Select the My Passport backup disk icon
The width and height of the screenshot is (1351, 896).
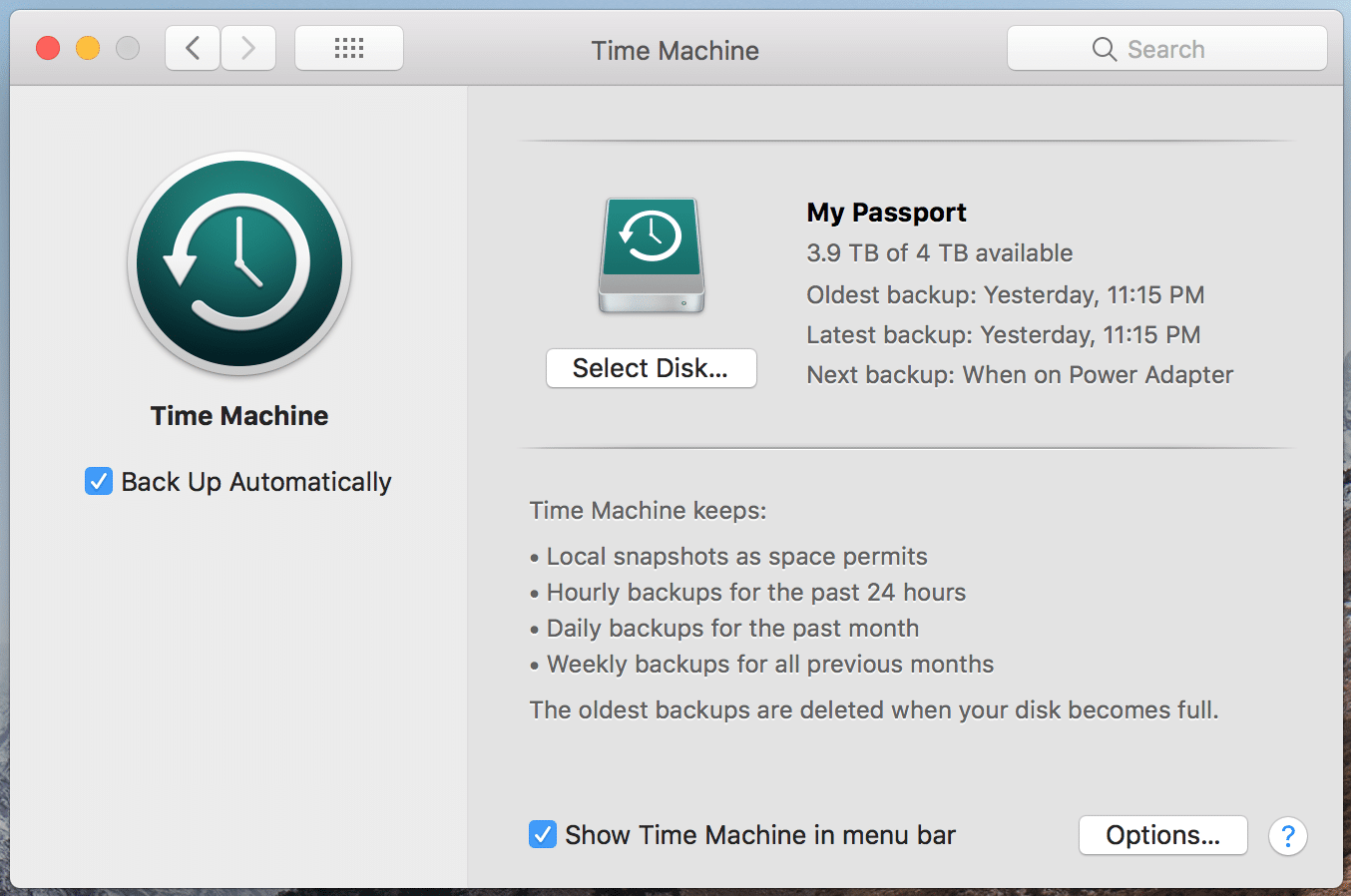652,255
